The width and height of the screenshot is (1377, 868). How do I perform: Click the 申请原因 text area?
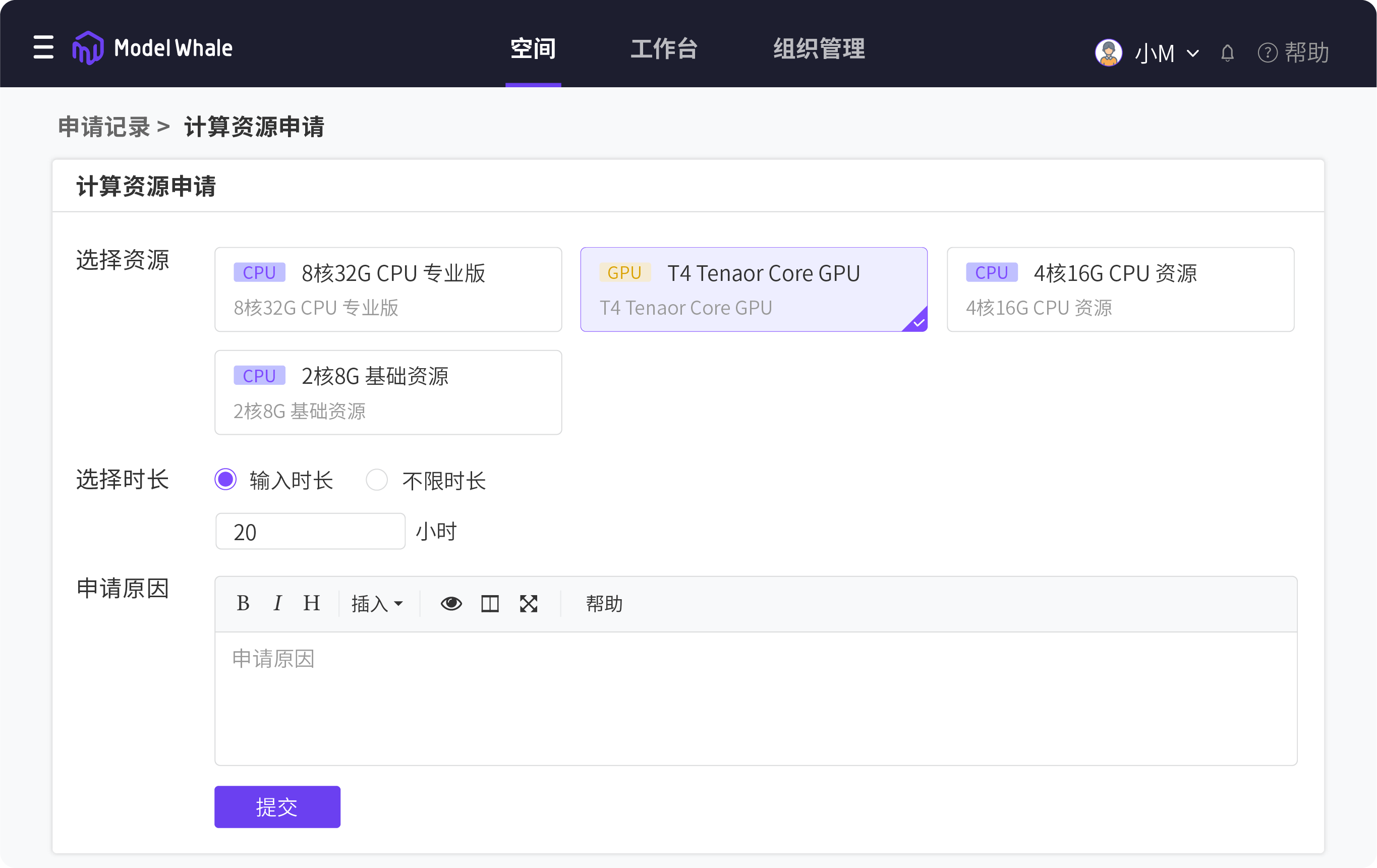[756, 698]
